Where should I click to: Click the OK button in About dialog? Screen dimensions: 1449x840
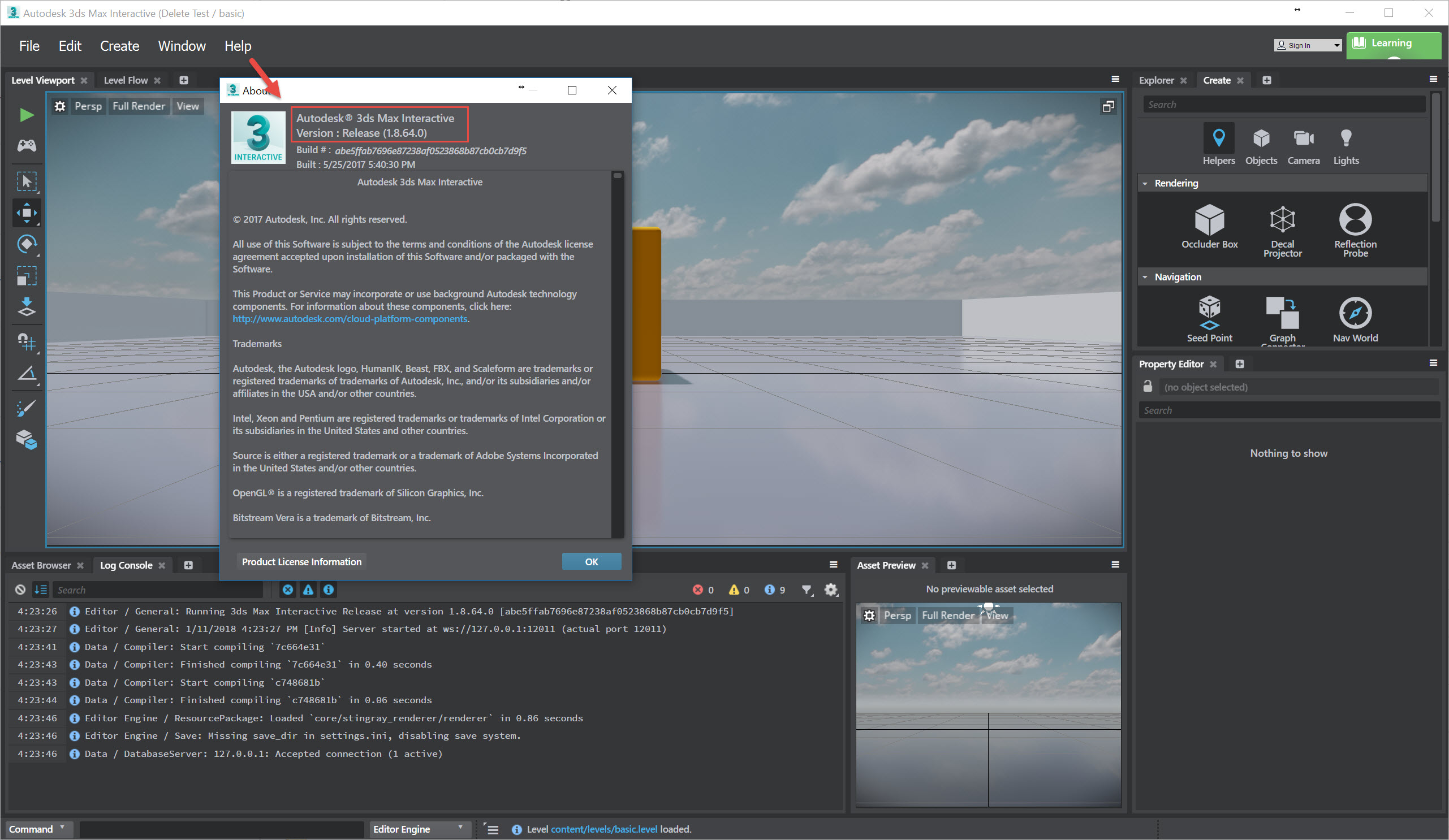pos(591,561)
